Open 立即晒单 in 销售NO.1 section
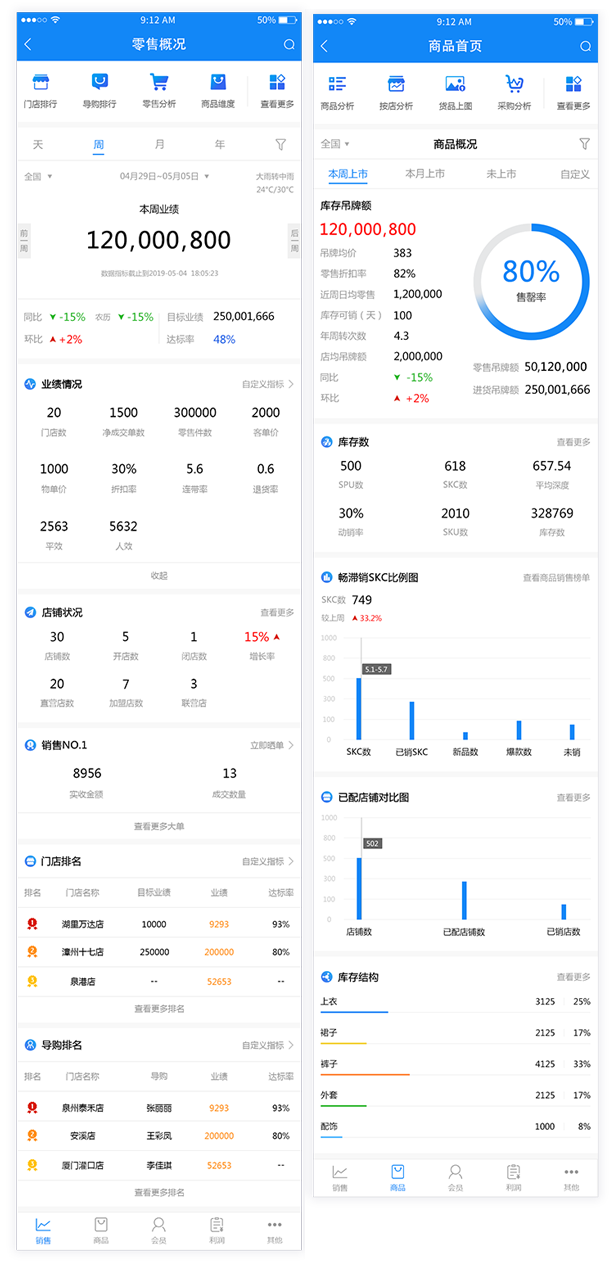The height and width of the screenshot is (1268, 614). pos(272,745)
